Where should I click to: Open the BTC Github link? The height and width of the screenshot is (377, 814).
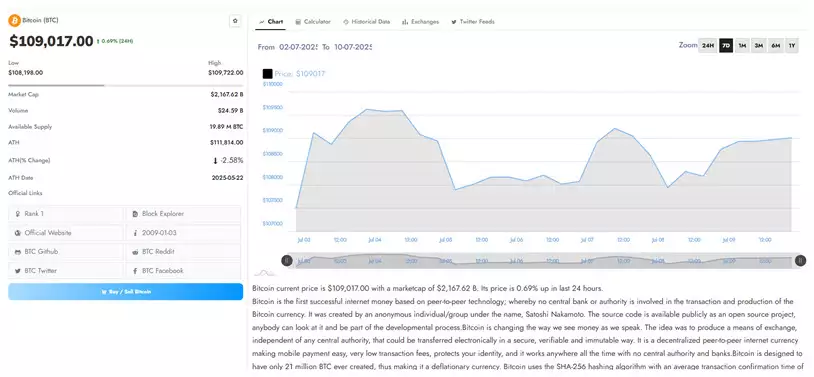click(66, 251)
